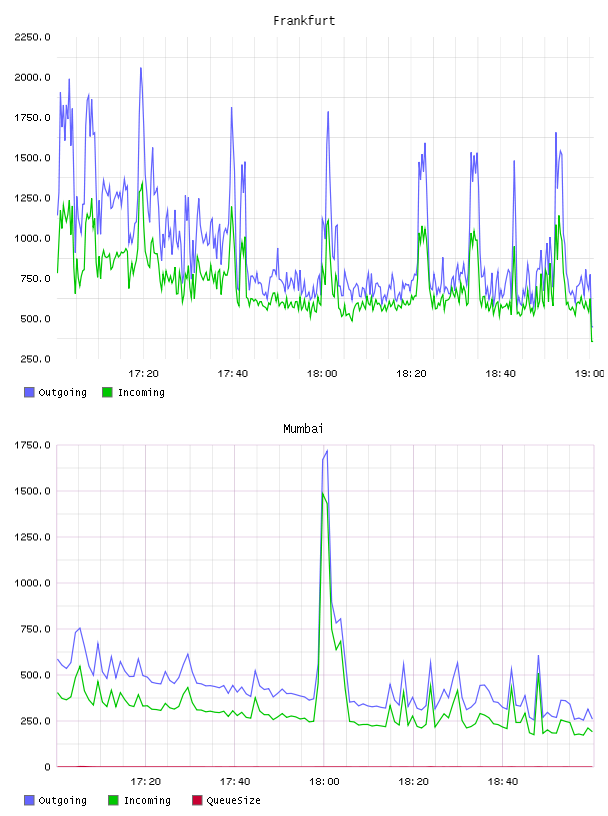Click the red QueueSize swatch in Mumbai legend

click(x=197, y=800)
